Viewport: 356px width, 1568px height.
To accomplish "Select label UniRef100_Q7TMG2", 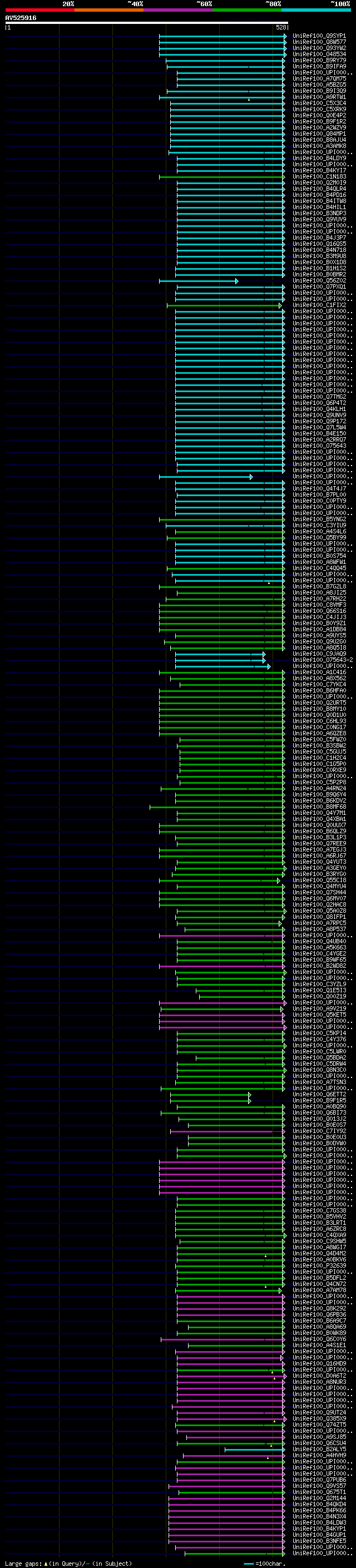I will pos(319,397).
